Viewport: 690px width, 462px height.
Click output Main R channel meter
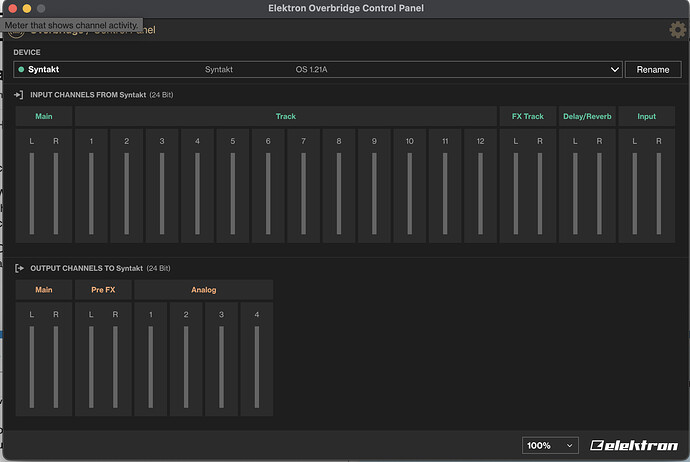pos(56,367)
